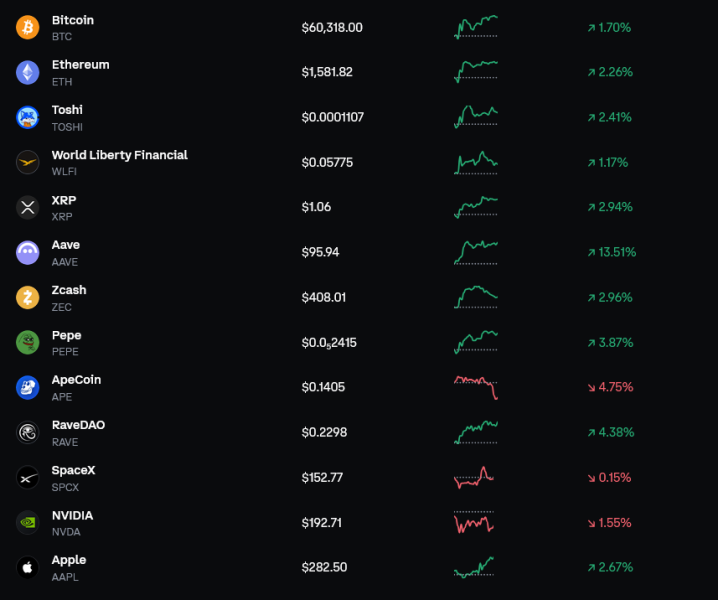Select the yellow Zcash coin icon
Screen dimensions: 718x600
pos(27,297)
